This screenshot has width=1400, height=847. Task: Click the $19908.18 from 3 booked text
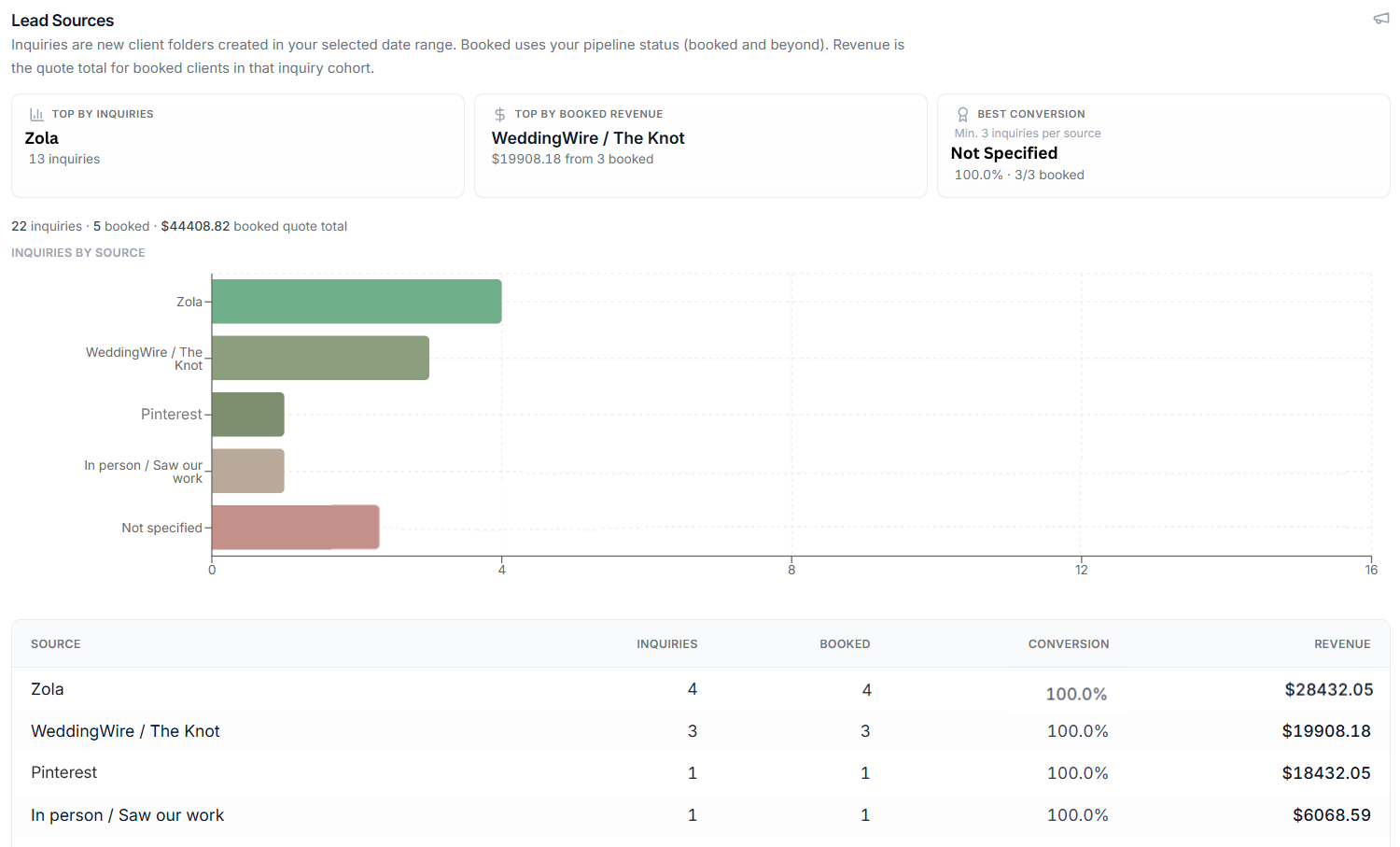(x=572, y=159)
